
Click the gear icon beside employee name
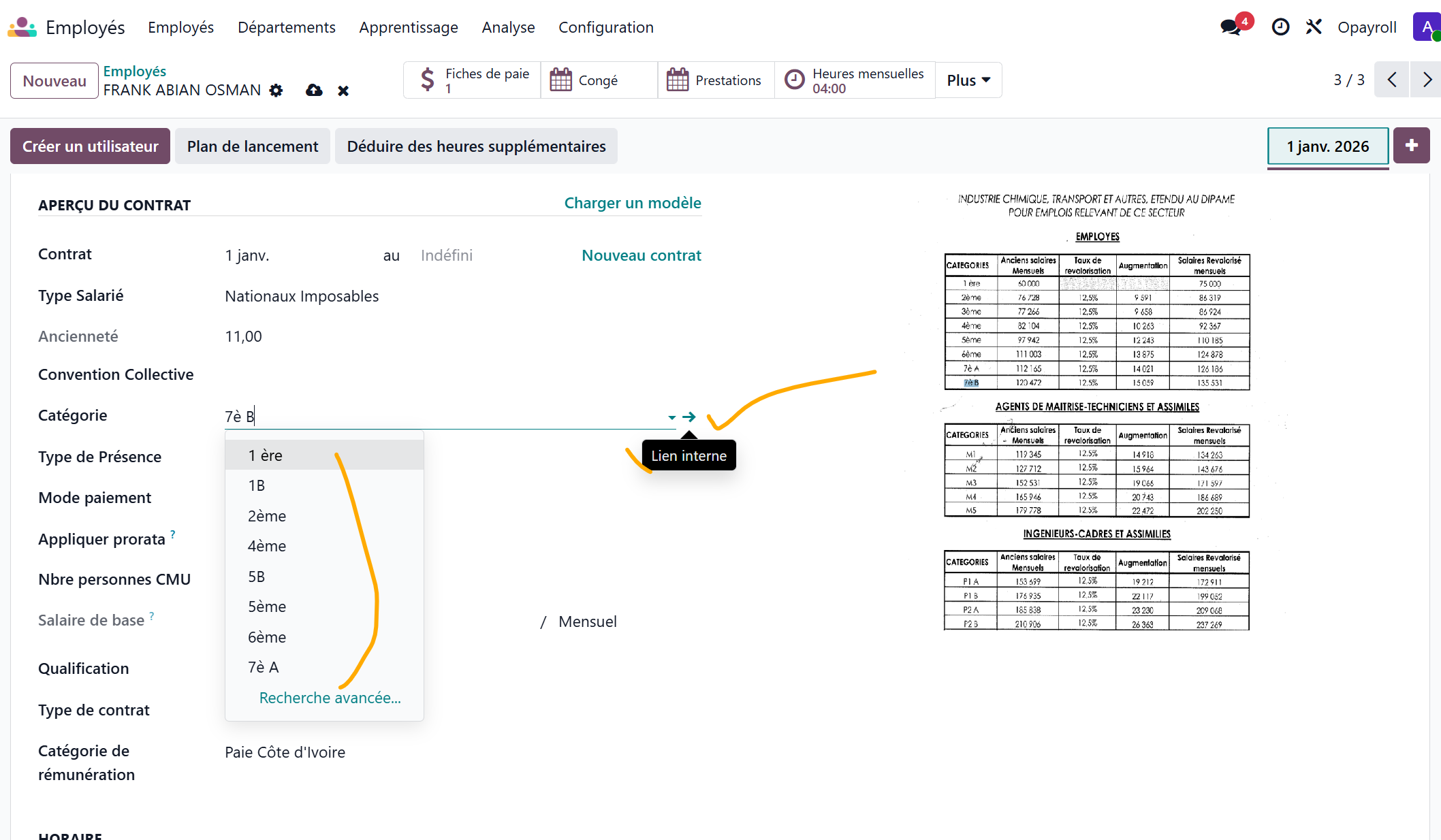pos(276,91)
